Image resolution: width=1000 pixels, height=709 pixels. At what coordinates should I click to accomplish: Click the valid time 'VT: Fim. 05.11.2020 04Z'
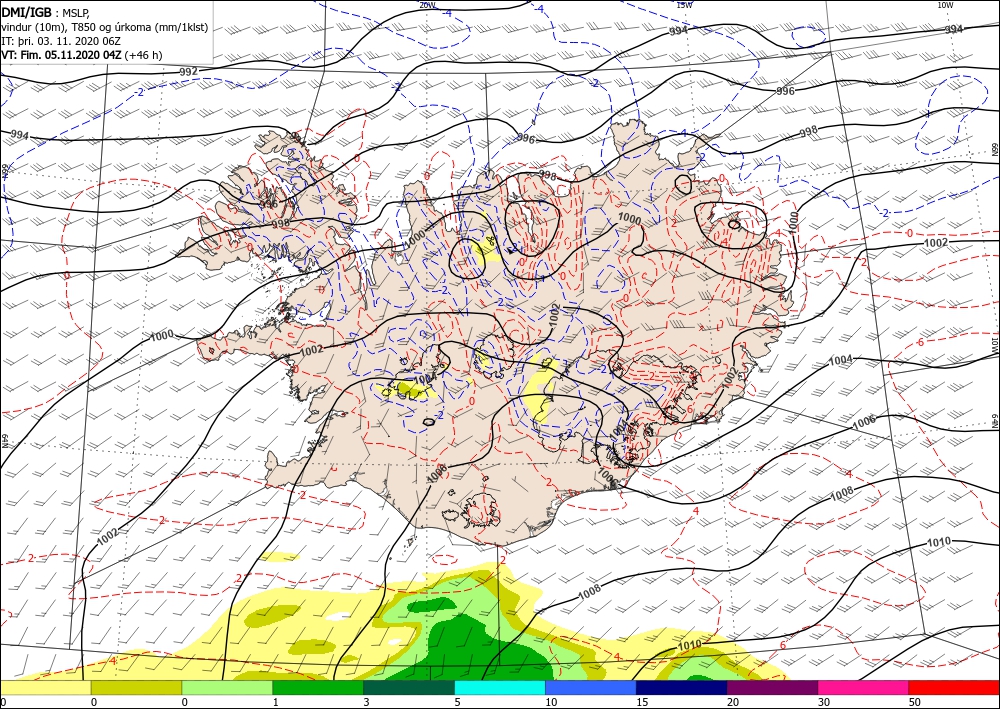[x=62, y=55]
